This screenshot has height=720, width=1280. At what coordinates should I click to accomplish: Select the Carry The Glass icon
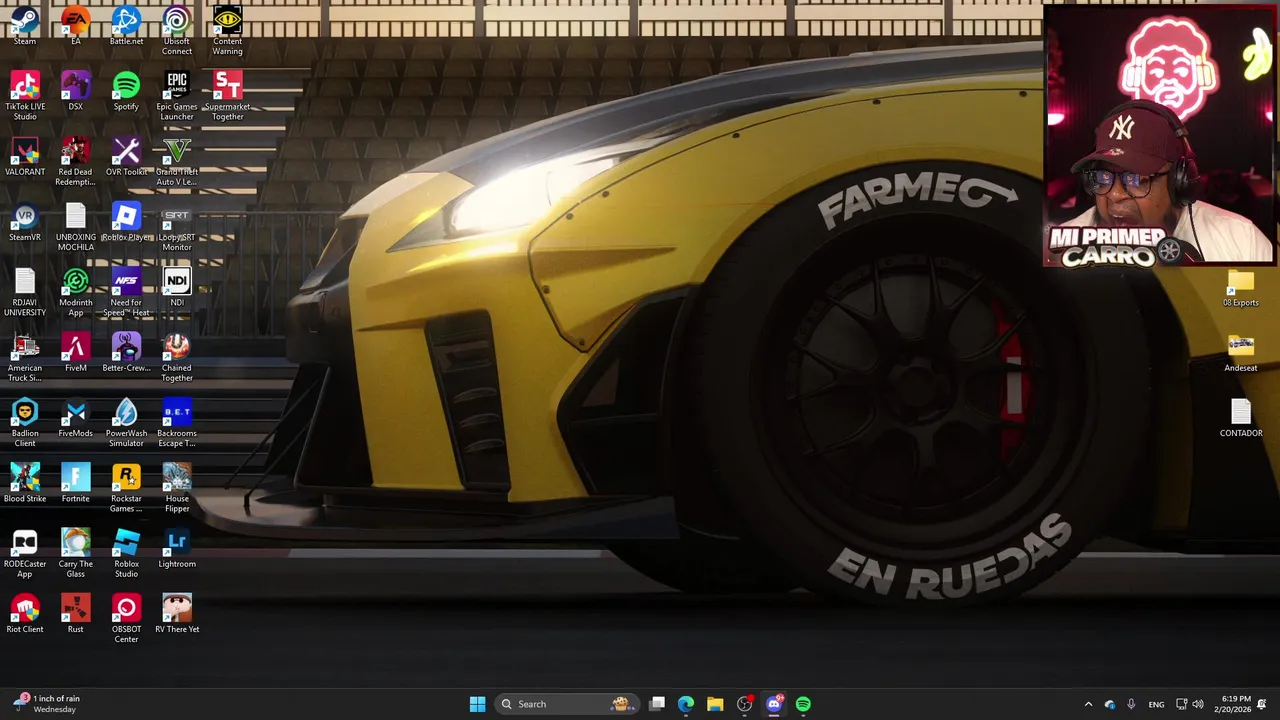[76, 554]
